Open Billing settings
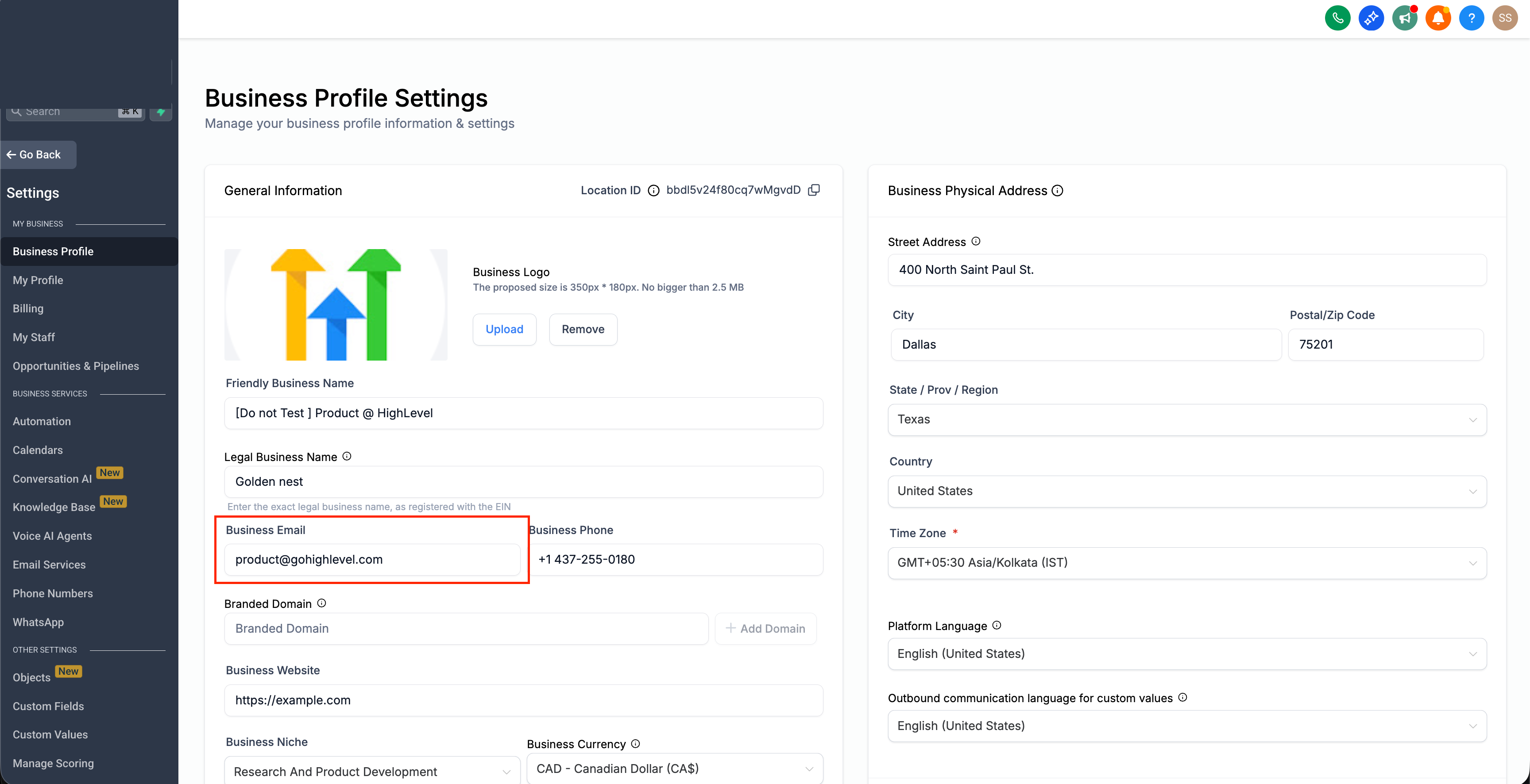The image size is (1530, 784). tap(28, 309)
